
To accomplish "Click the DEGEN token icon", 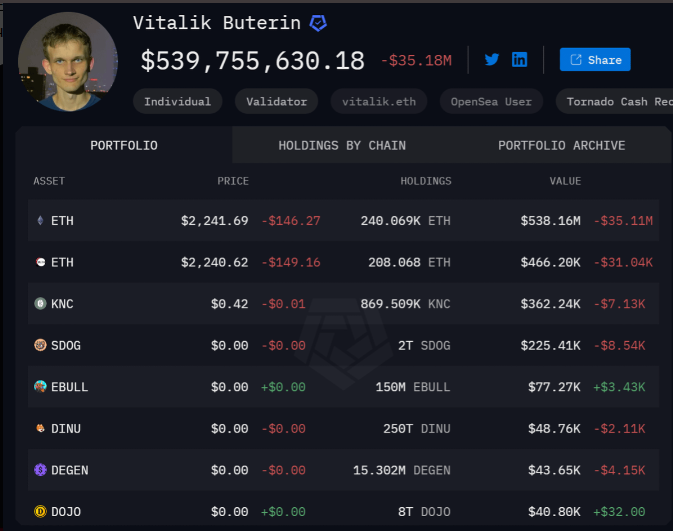I will (x=40, y=470).
